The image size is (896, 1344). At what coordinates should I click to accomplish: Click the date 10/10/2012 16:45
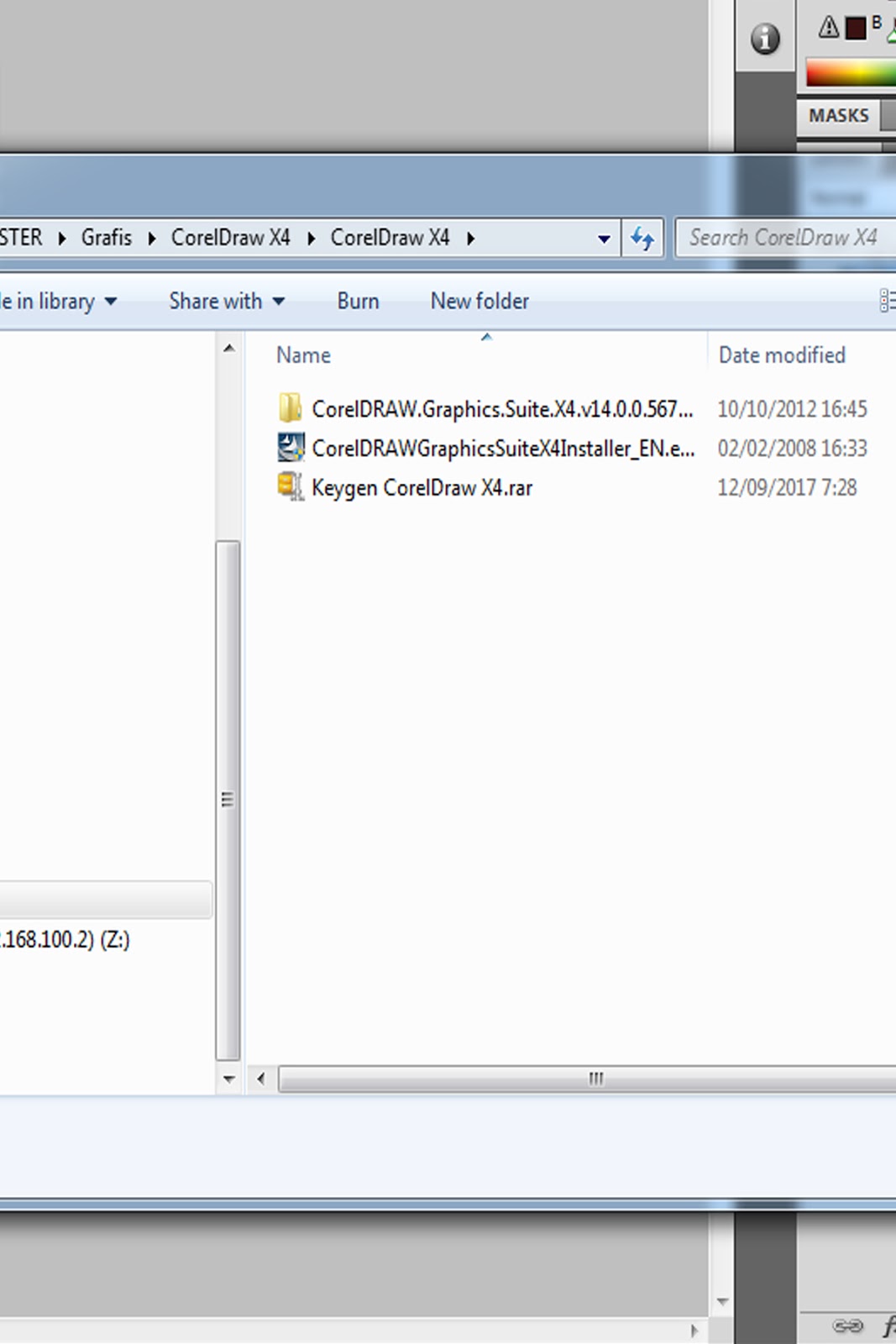click(792, 409)
